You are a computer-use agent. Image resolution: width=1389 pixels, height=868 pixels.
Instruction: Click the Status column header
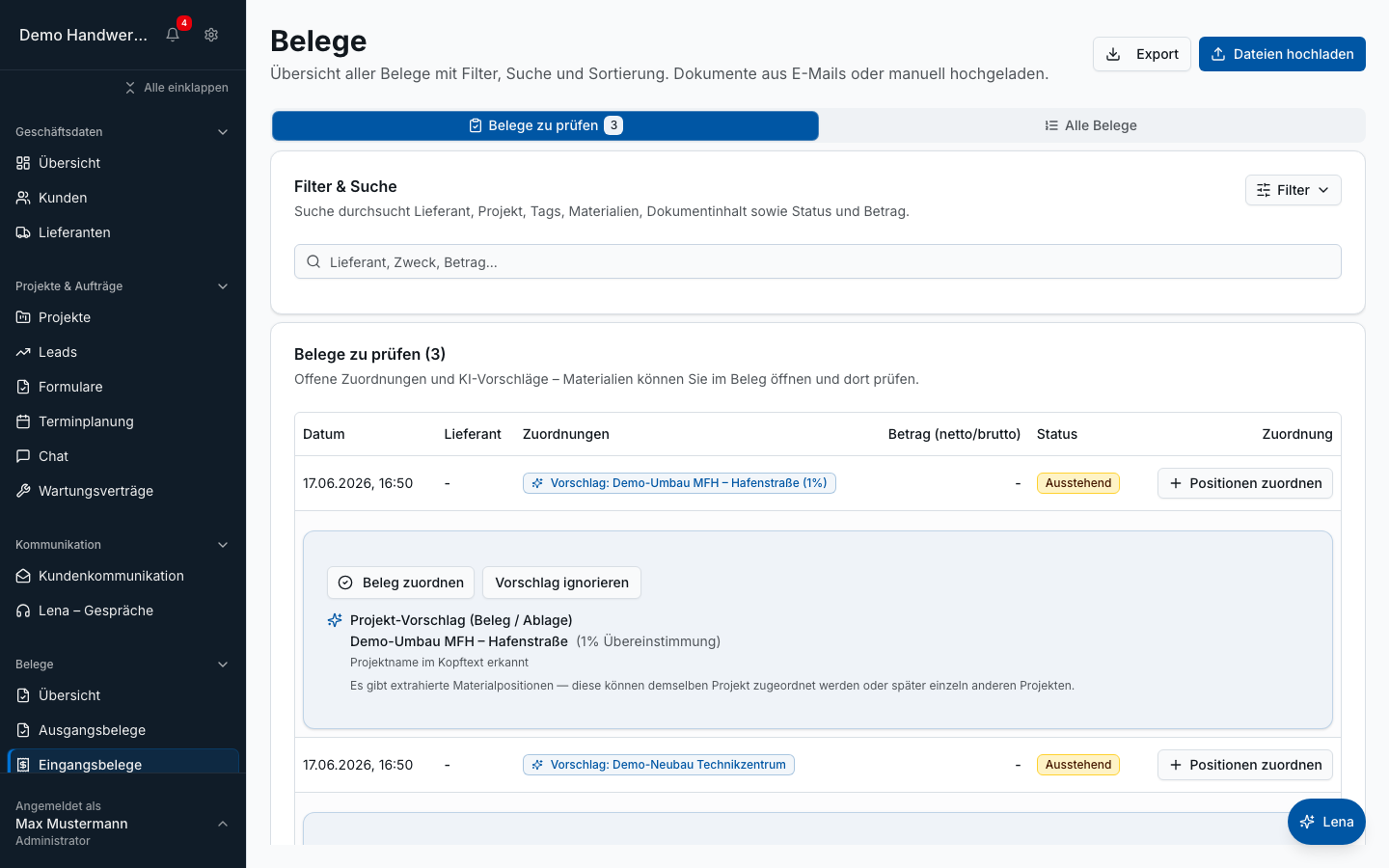(x=1057, y=434)
